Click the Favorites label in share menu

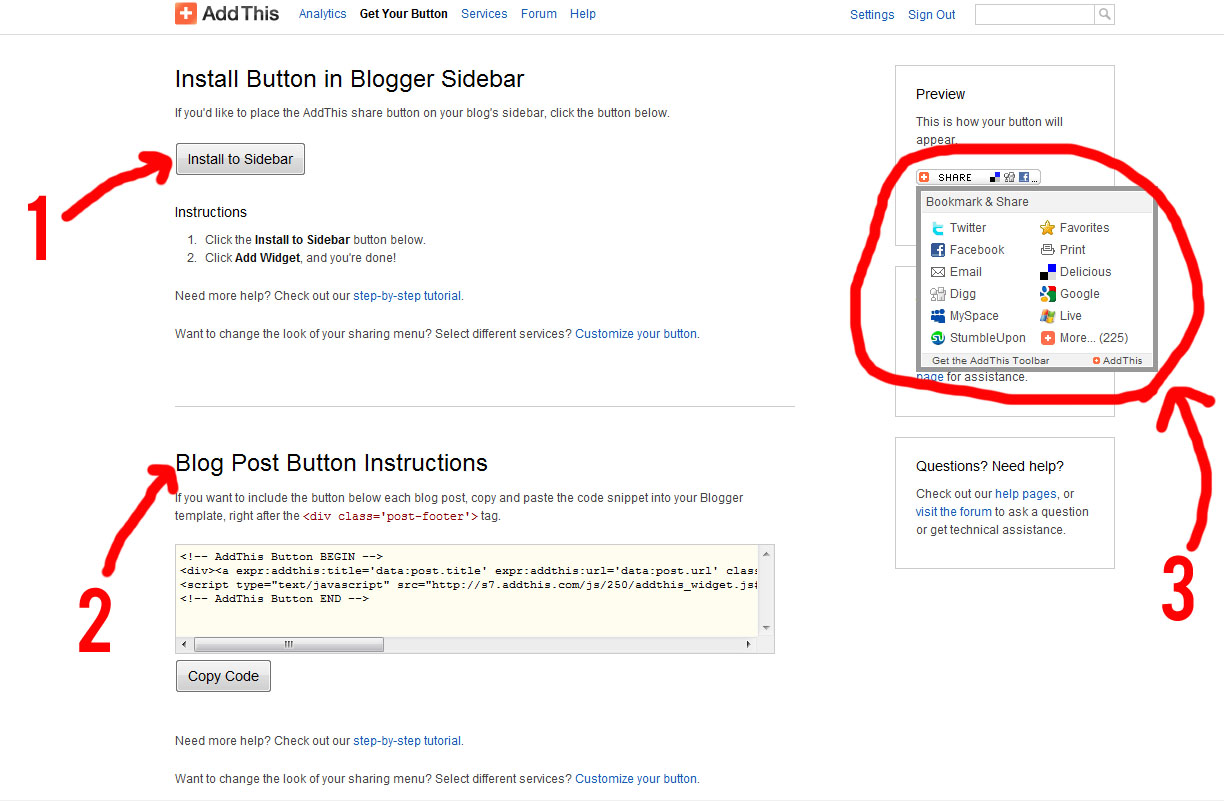pos(1085,228)
